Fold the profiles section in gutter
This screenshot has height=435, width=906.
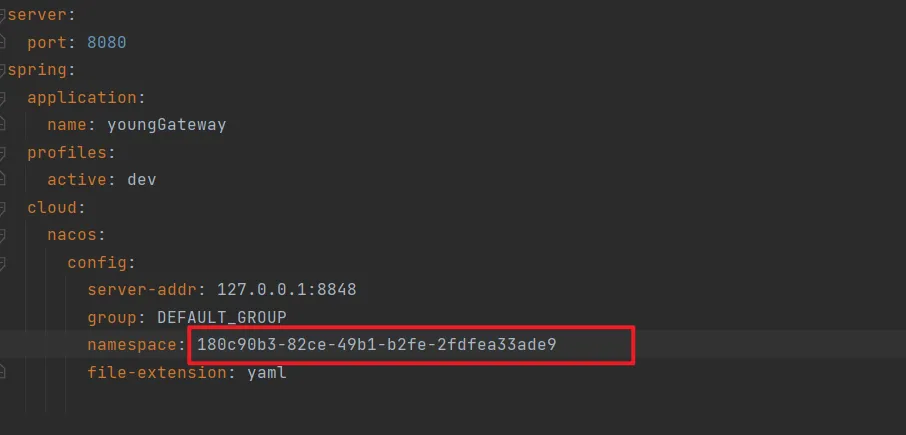point(4,153)
